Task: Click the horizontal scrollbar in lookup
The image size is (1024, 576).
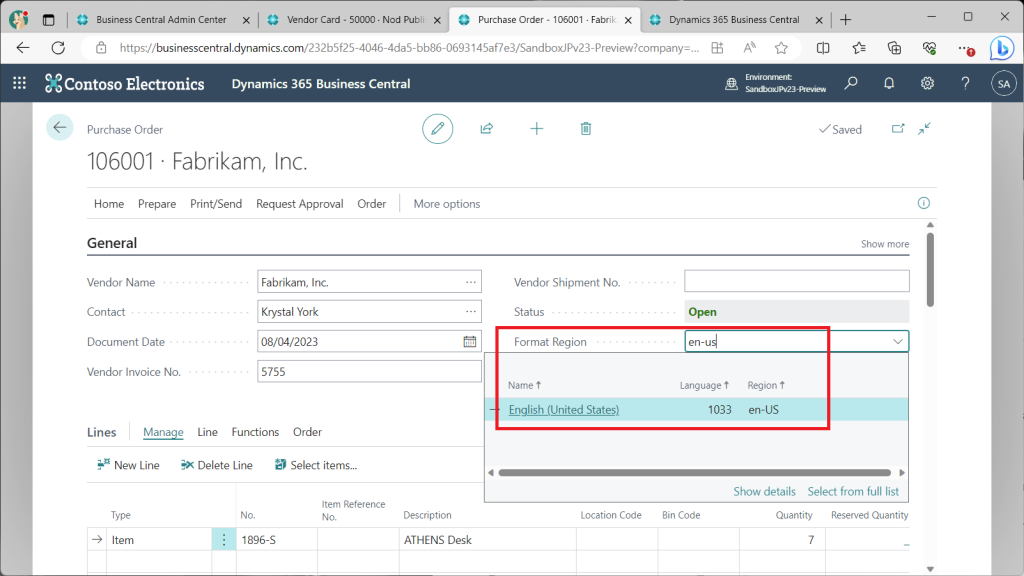Action: [694, 472]
